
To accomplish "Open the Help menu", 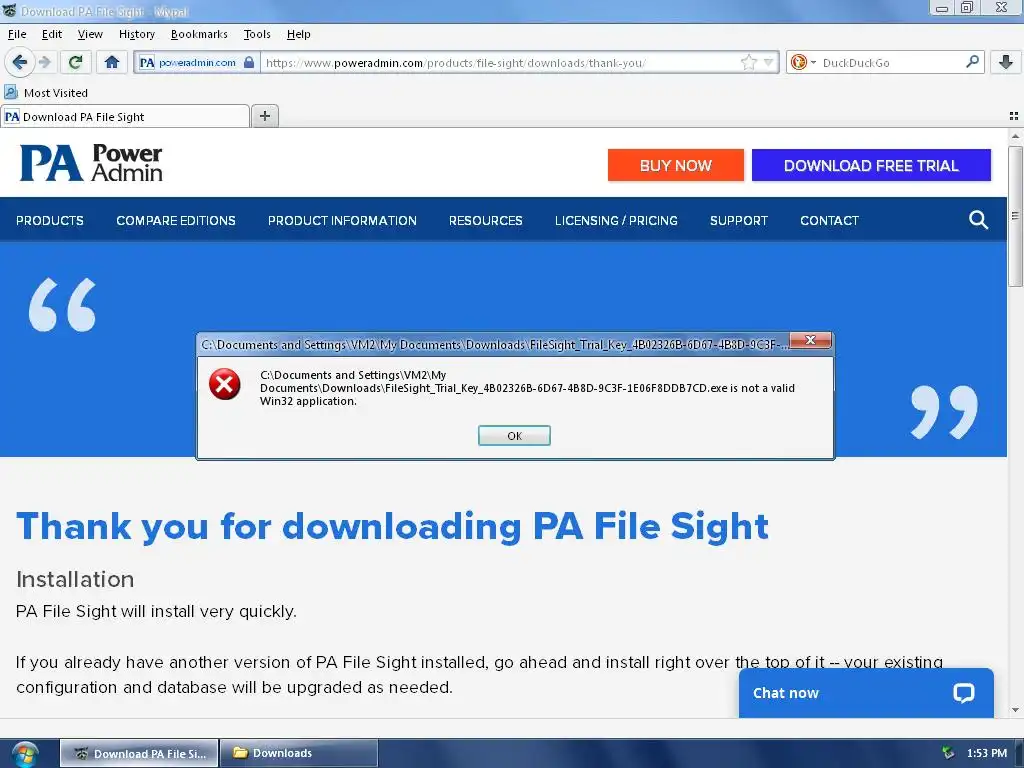I will (x=298, y=34).
